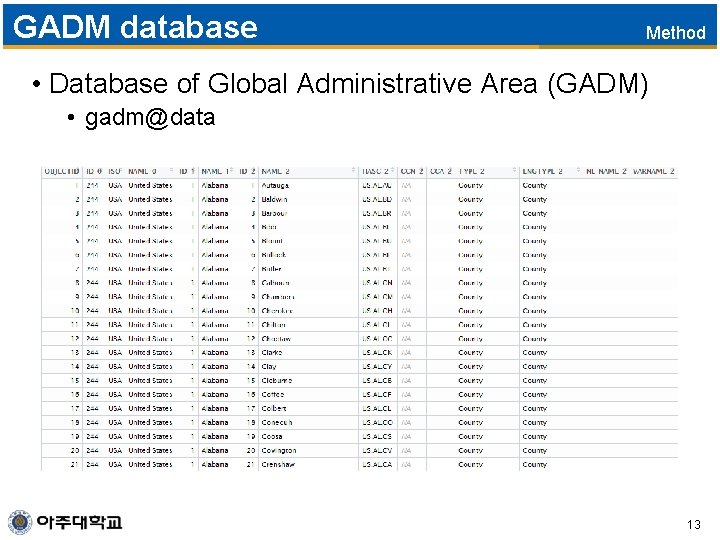Toggle sort arrows beside NAME_0 header
The image size is (720, 540).
171,171
